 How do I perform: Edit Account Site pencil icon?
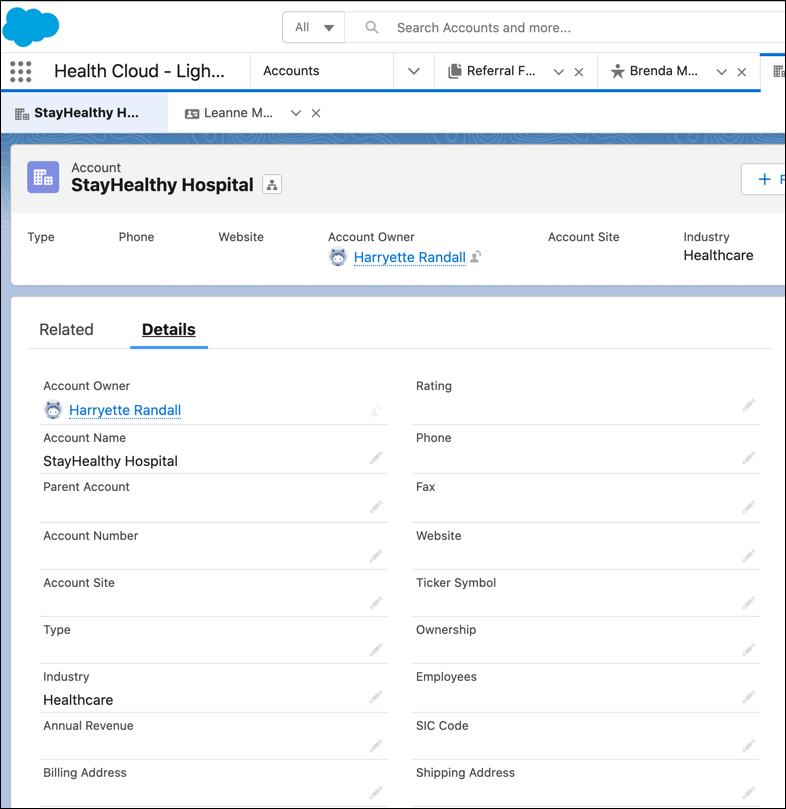[376, 603]
